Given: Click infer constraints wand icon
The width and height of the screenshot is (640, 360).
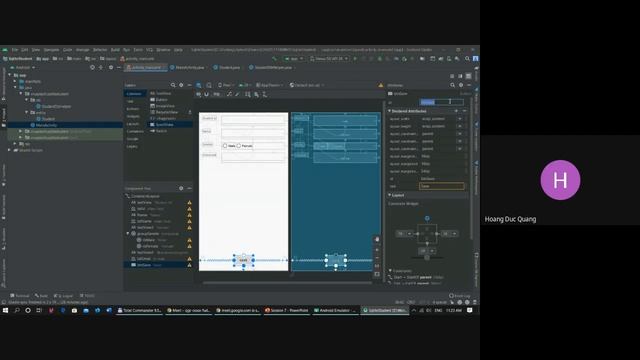Looking at the screenshot, I should 237,94.
